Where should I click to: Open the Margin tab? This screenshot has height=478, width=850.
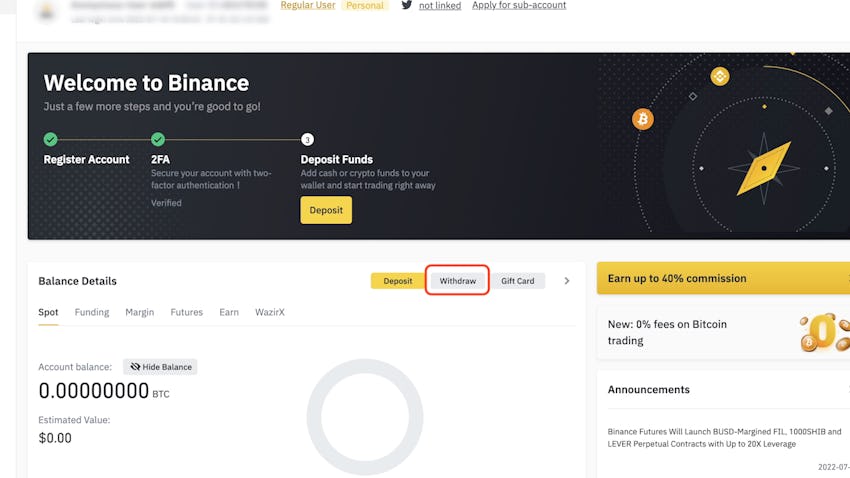point(139,312)
